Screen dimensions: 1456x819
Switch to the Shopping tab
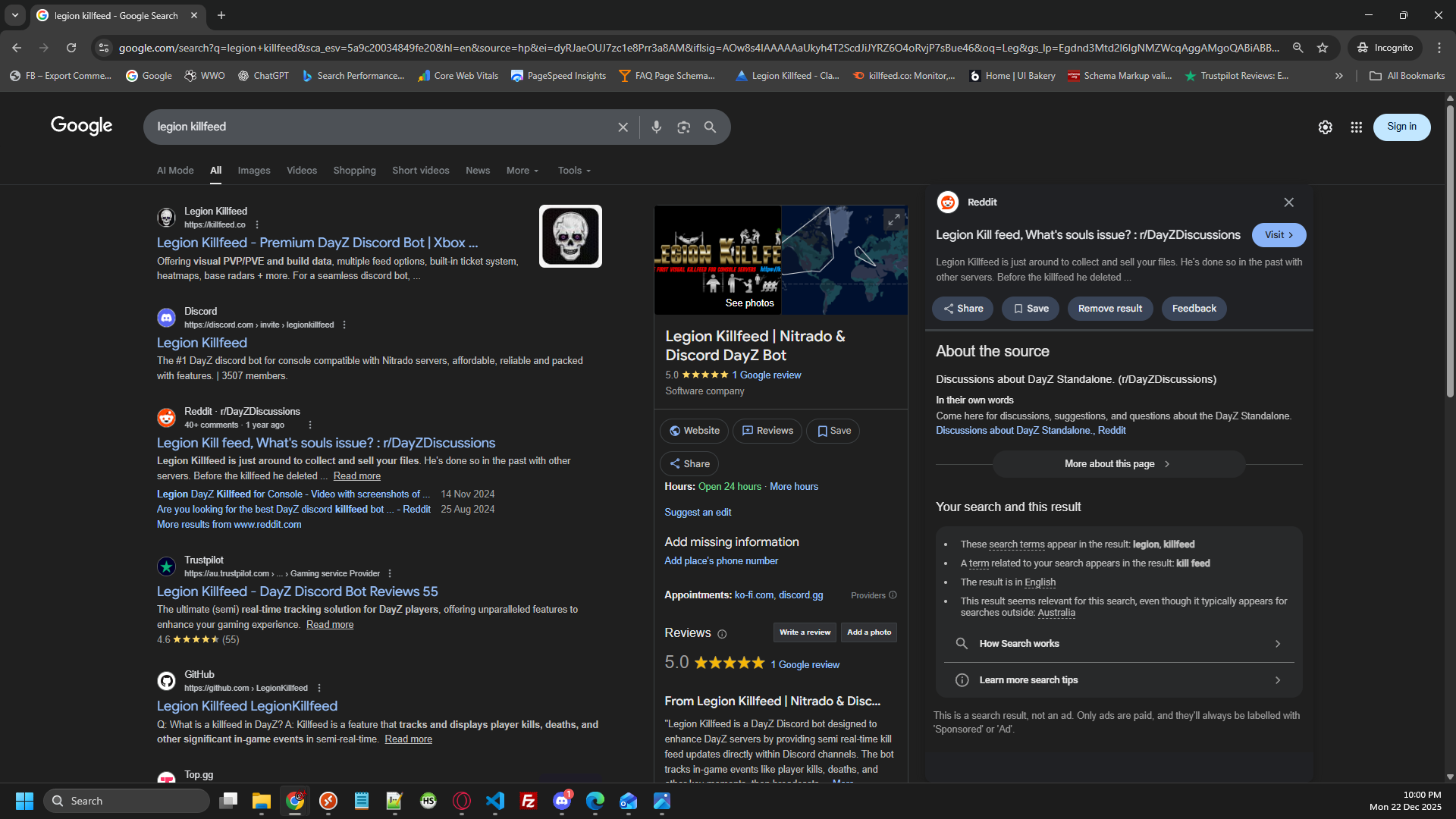click(354, 171)
